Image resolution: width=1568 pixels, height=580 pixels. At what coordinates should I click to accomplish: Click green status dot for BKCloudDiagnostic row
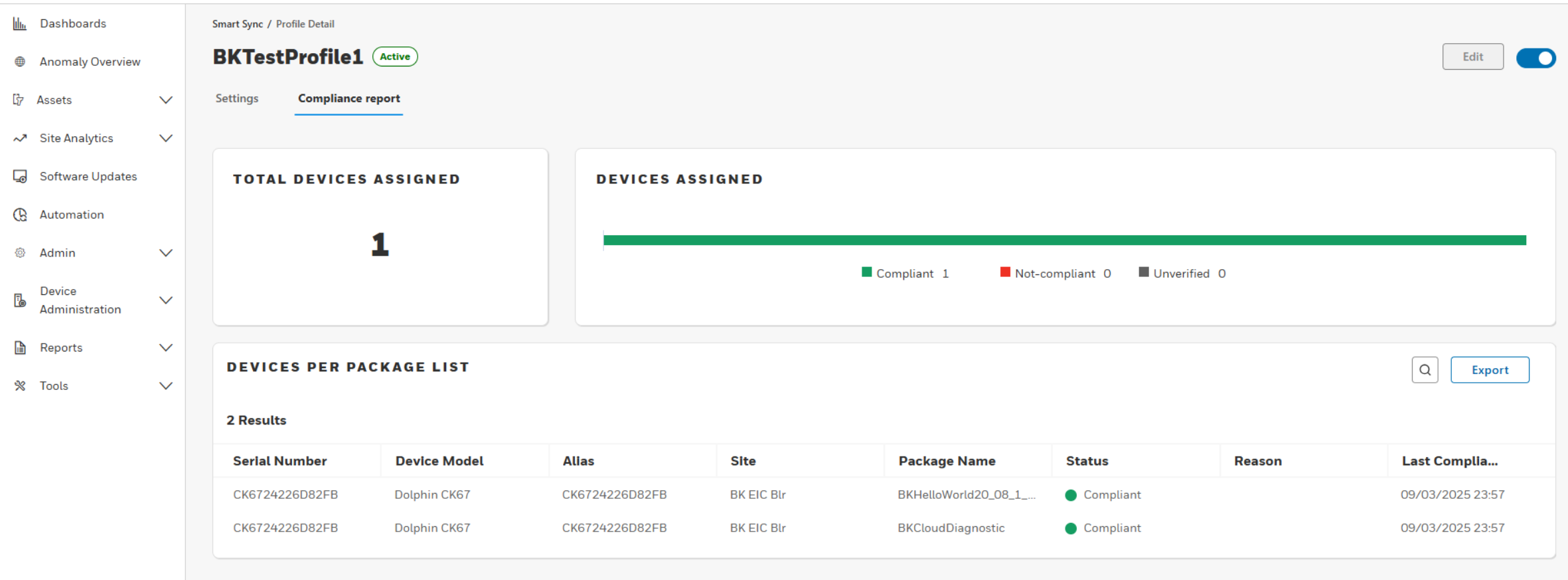[x=1070, y=529]
